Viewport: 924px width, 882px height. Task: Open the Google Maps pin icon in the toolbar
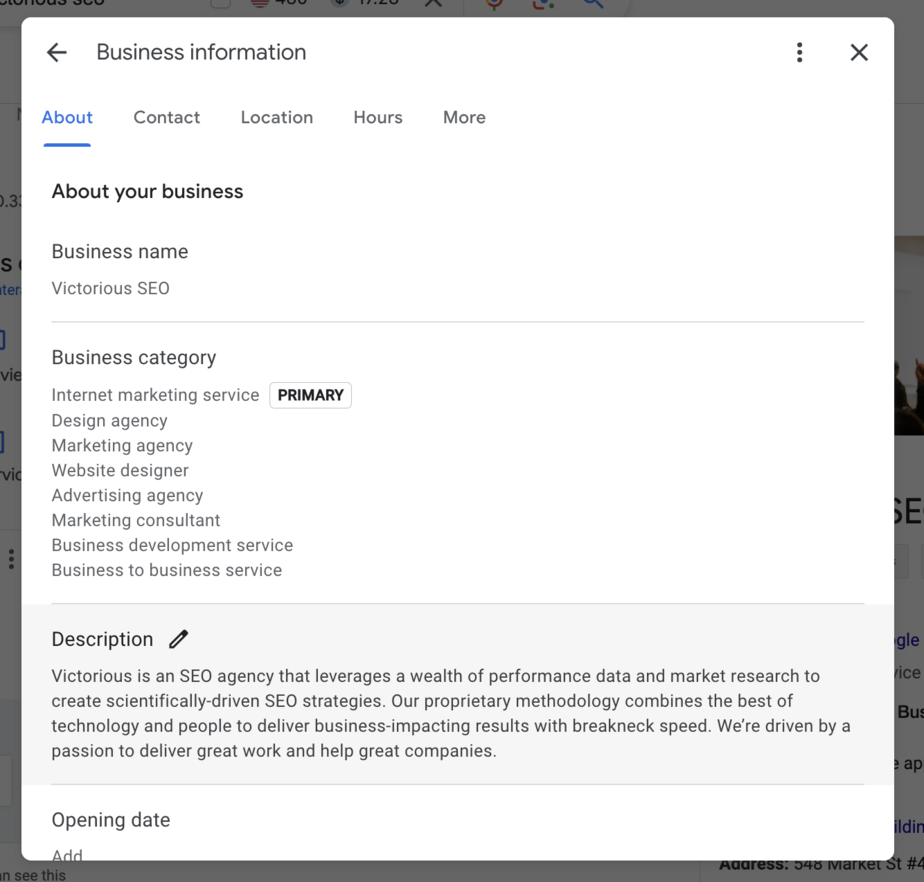coord(495,4)
